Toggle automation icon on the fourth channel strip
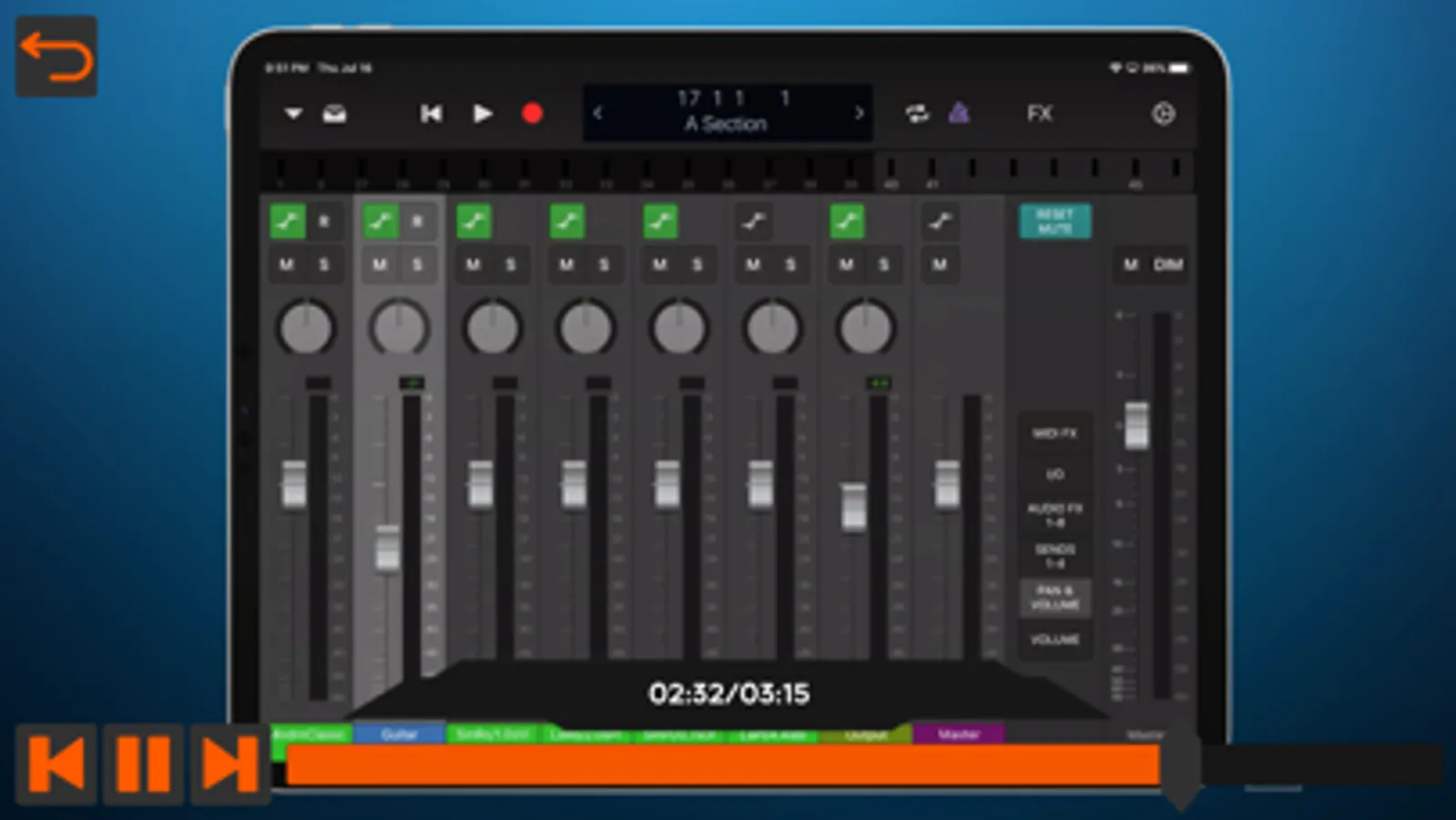1456x820 pixels. [567, 221]
